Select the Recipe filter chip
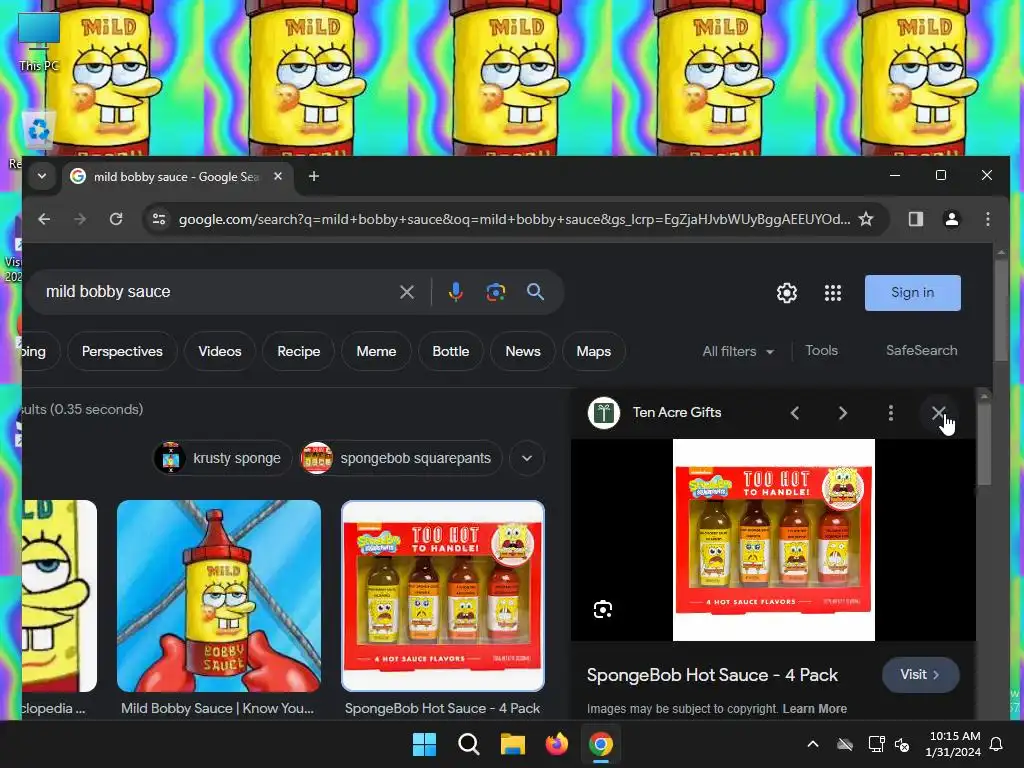This screenshot has height=768, width=1024. [x=298, y=351]
